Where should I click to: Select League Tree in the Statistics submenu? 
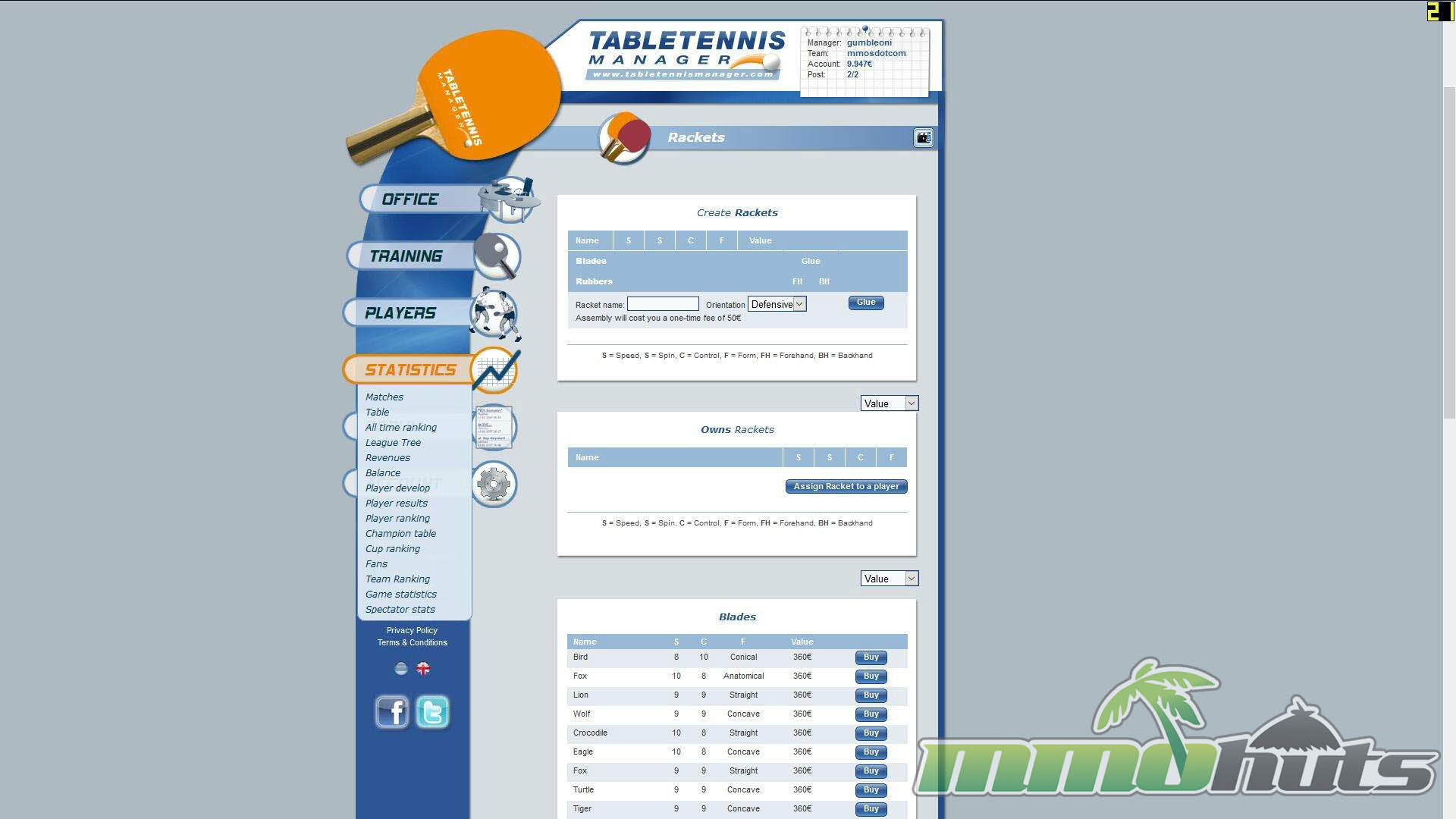(393, 443)
